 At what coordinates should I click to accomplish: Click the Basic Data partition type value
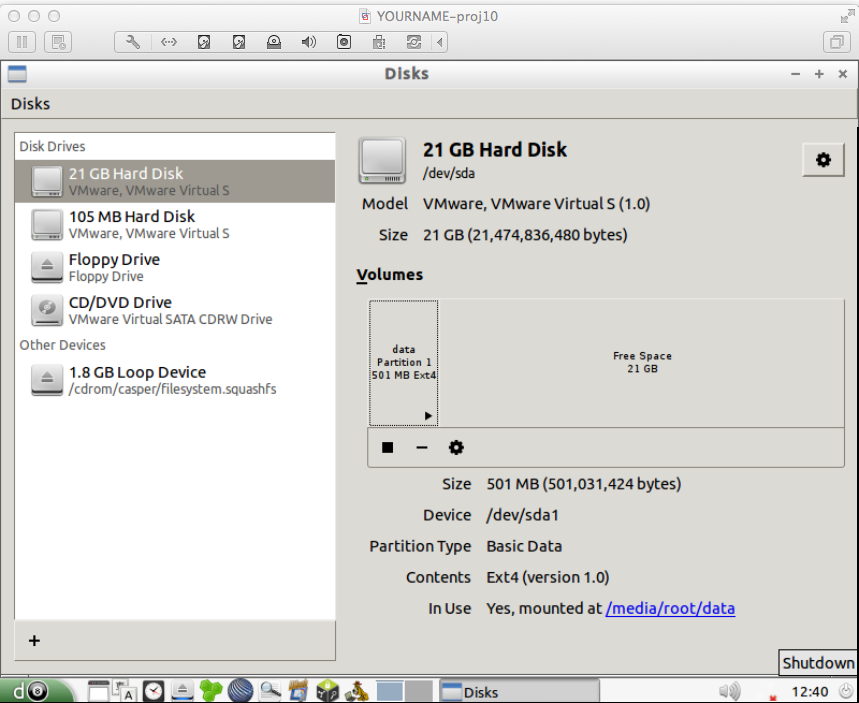coord(524,546)
